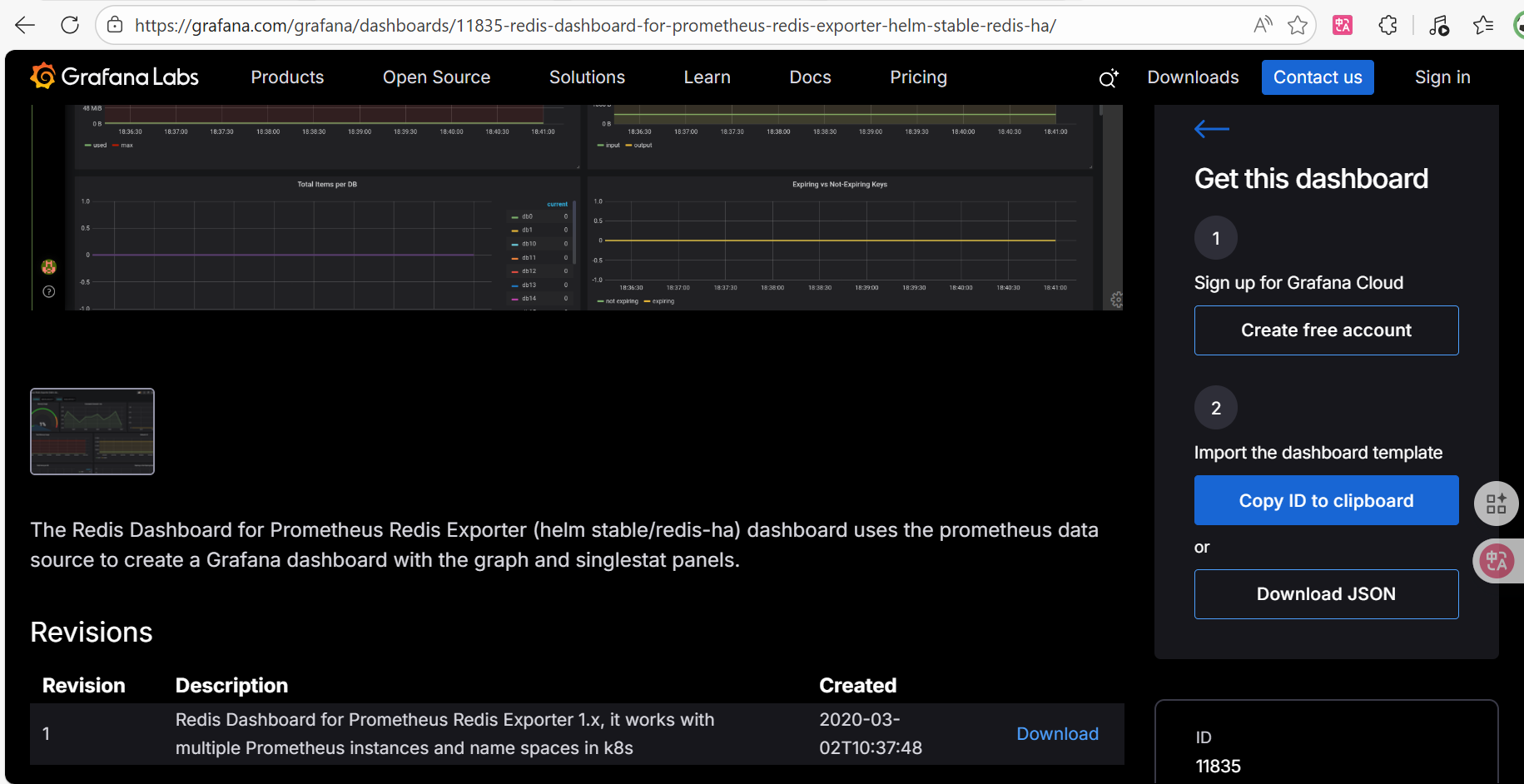Click Create free account
The height and width of the screenshot is (784, 1524).
pyautogui.click(x=1326, y=330)
